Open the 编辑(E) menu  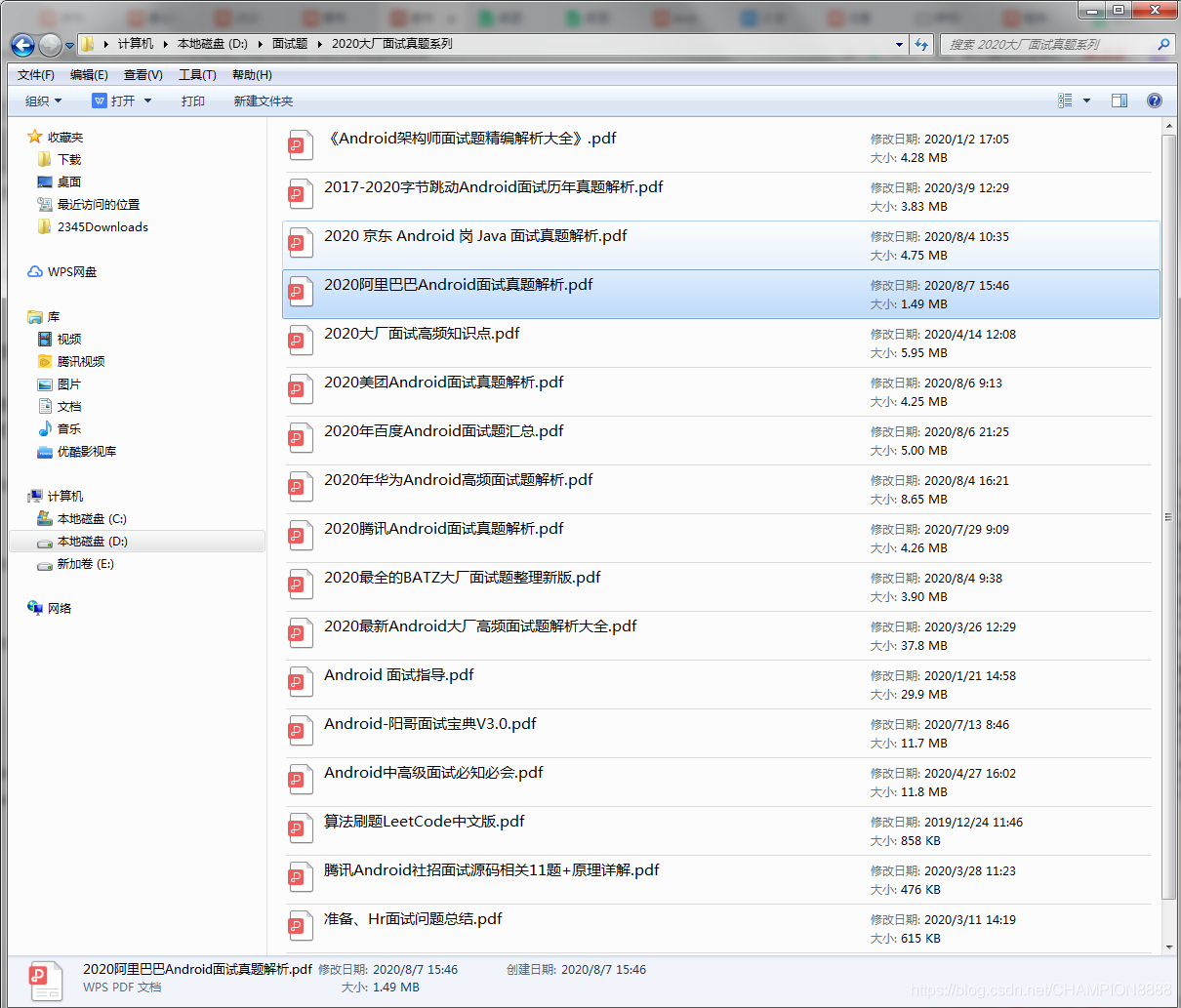(89, 75)
